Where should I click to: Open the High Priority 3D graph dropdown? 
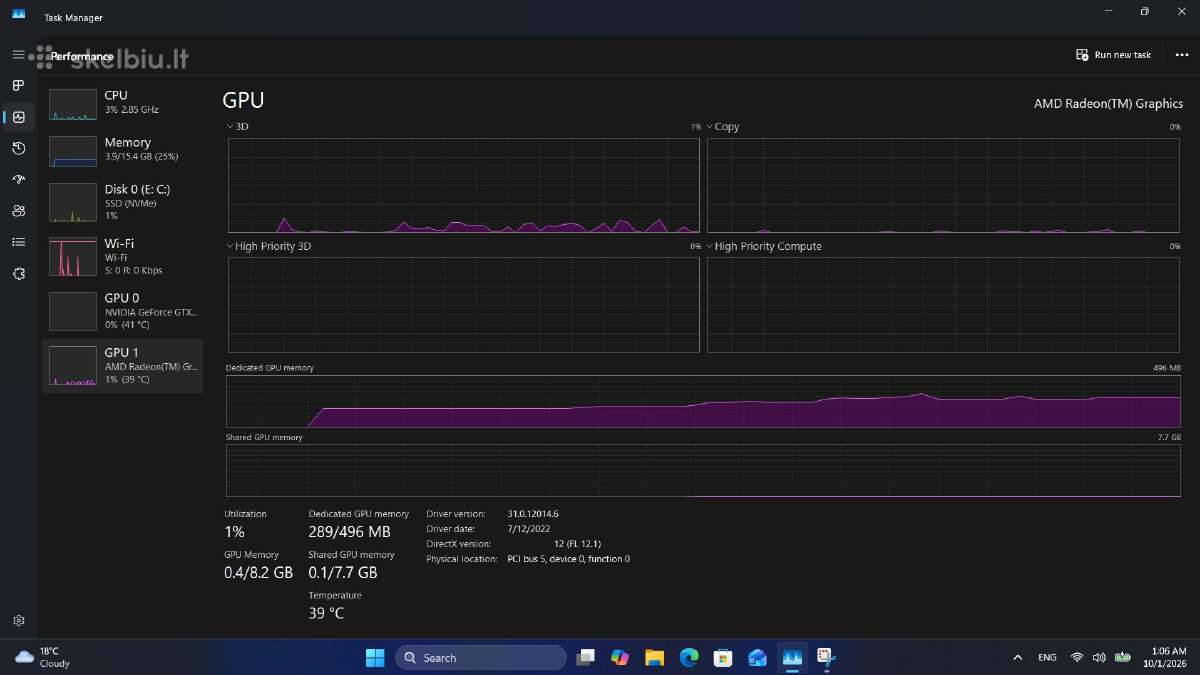click(x=268, y=246)
